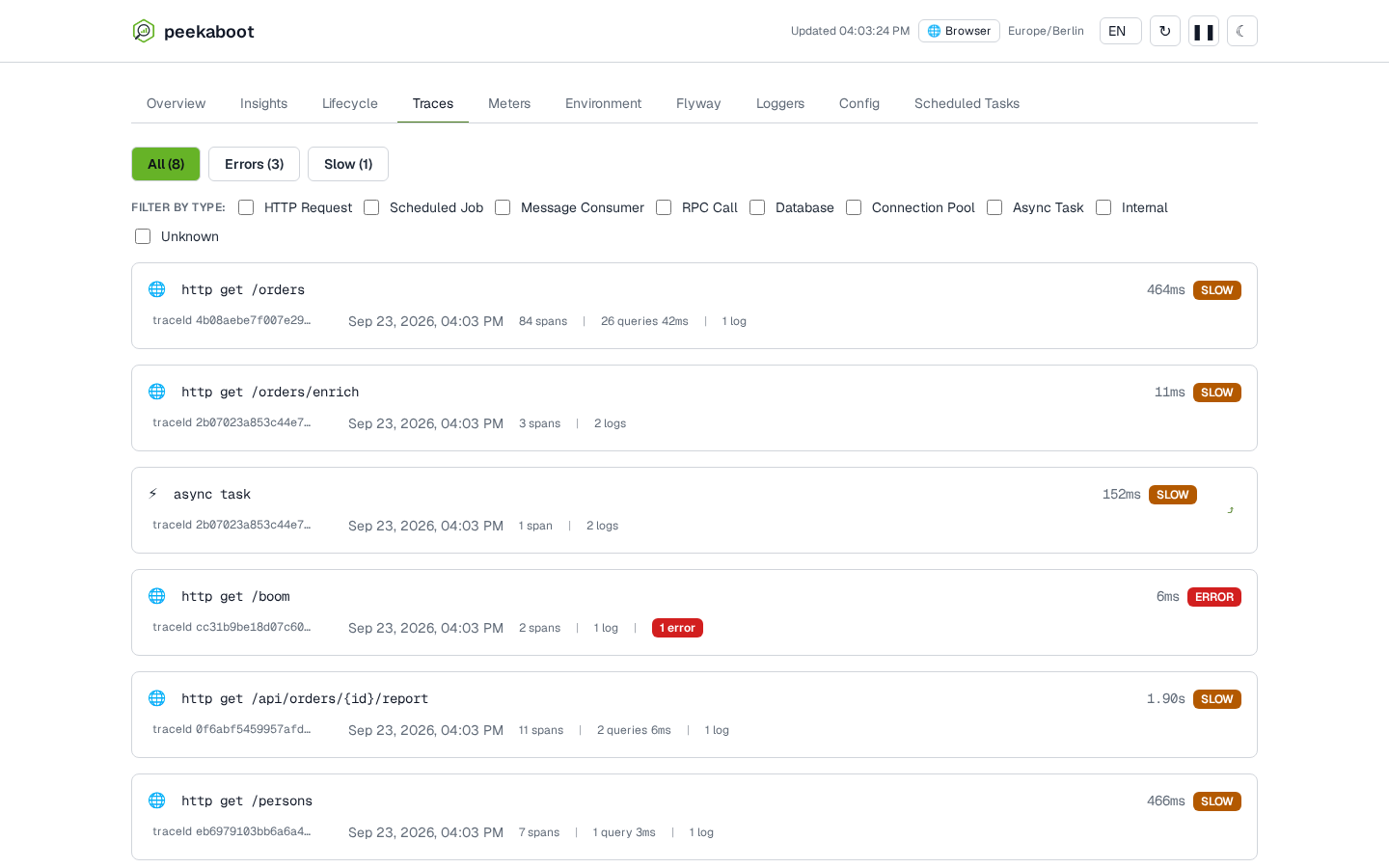Select the All (8) filter button
The height and width of the screenshot is (868, 1389).
coord(166,164)
